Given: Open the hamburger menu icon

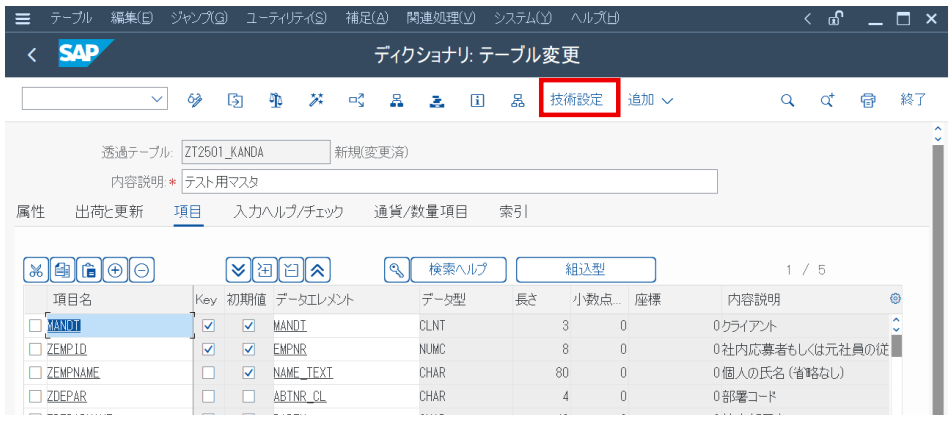Looking at the screenshot, I should pos(22,19).
